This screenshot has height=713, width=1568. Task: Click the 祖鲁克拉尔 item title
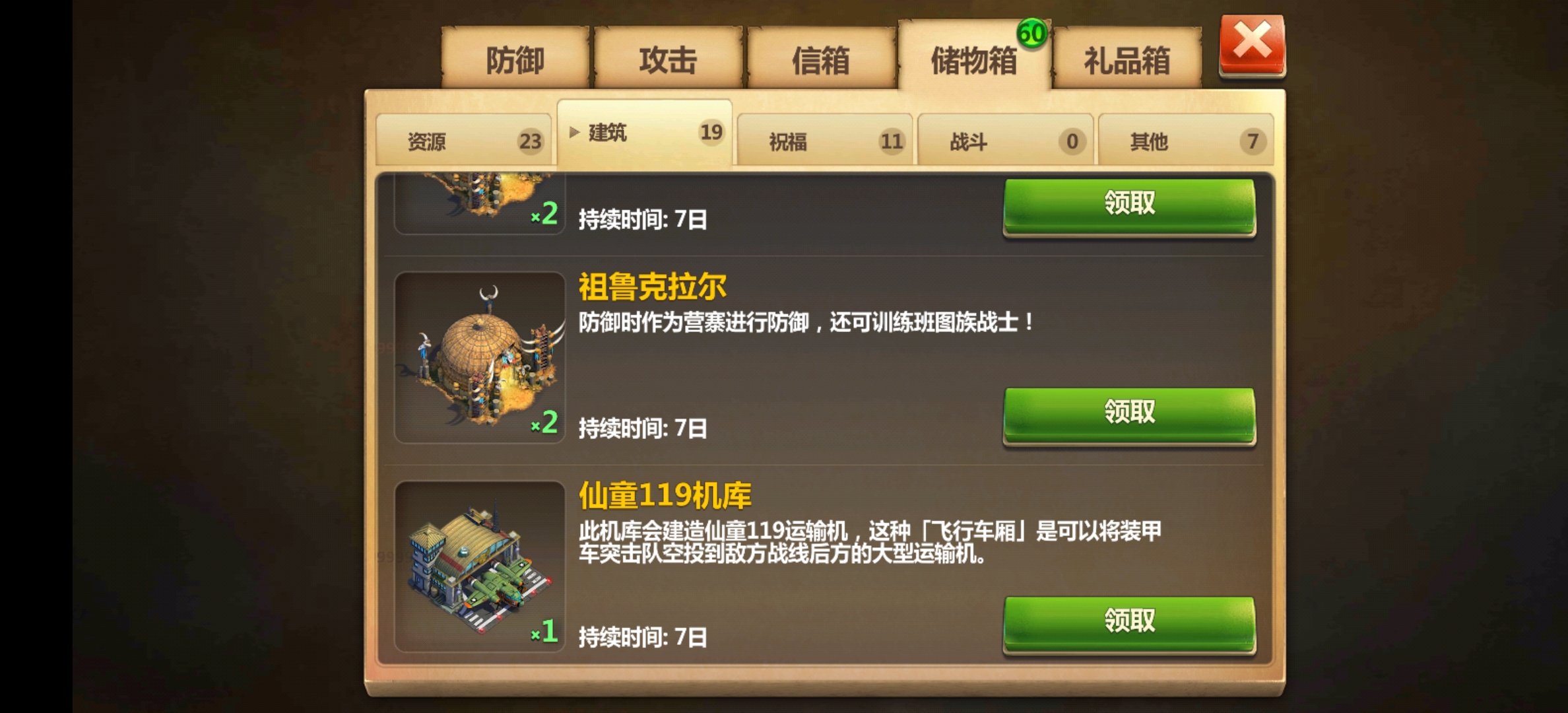pyautogui.click(x=652, y=287)
